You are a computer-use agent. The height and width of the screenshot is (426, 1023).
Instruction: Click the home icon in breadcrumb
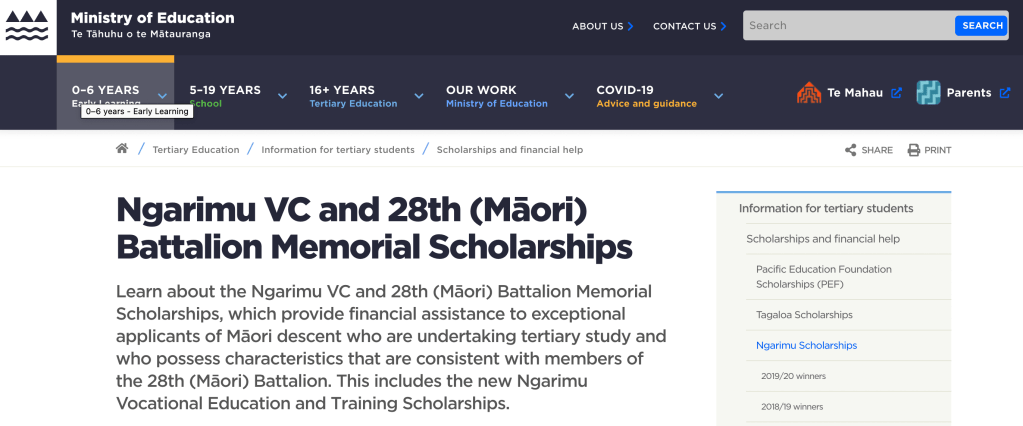[122, 149]
